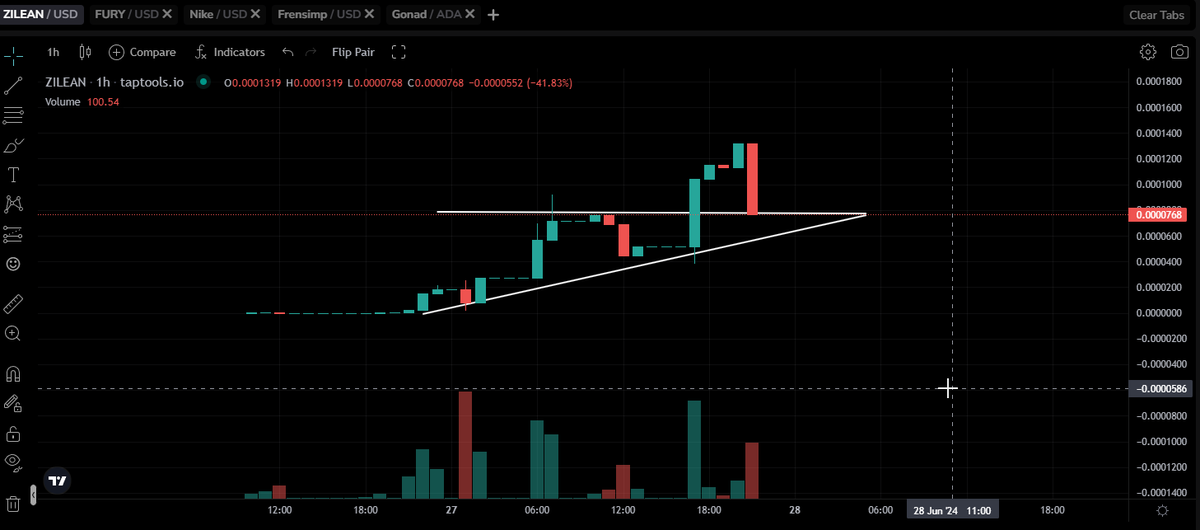Select the ruler measure tool
Screen dimensions: 1200x530
click(13, 303)
